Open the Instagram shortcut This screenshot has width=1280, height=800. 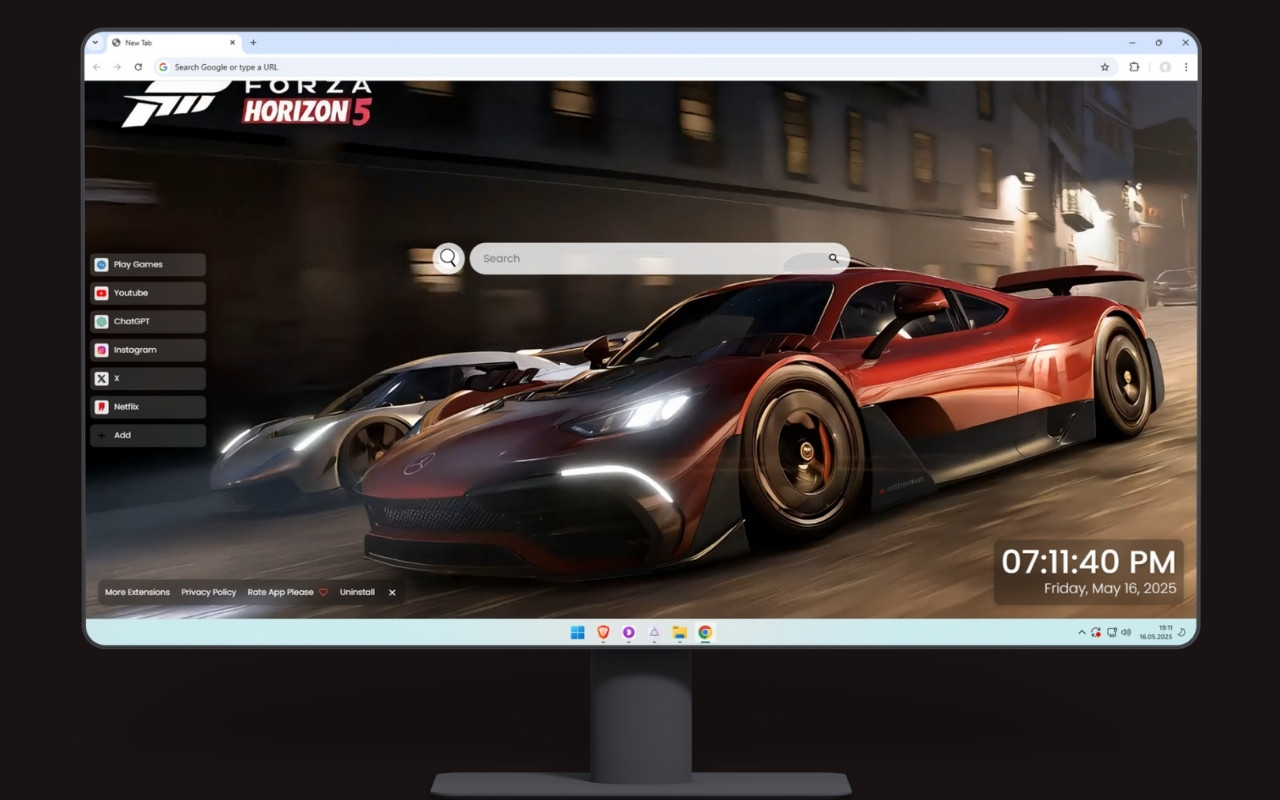pyautogui.click(x=148, y=350)
